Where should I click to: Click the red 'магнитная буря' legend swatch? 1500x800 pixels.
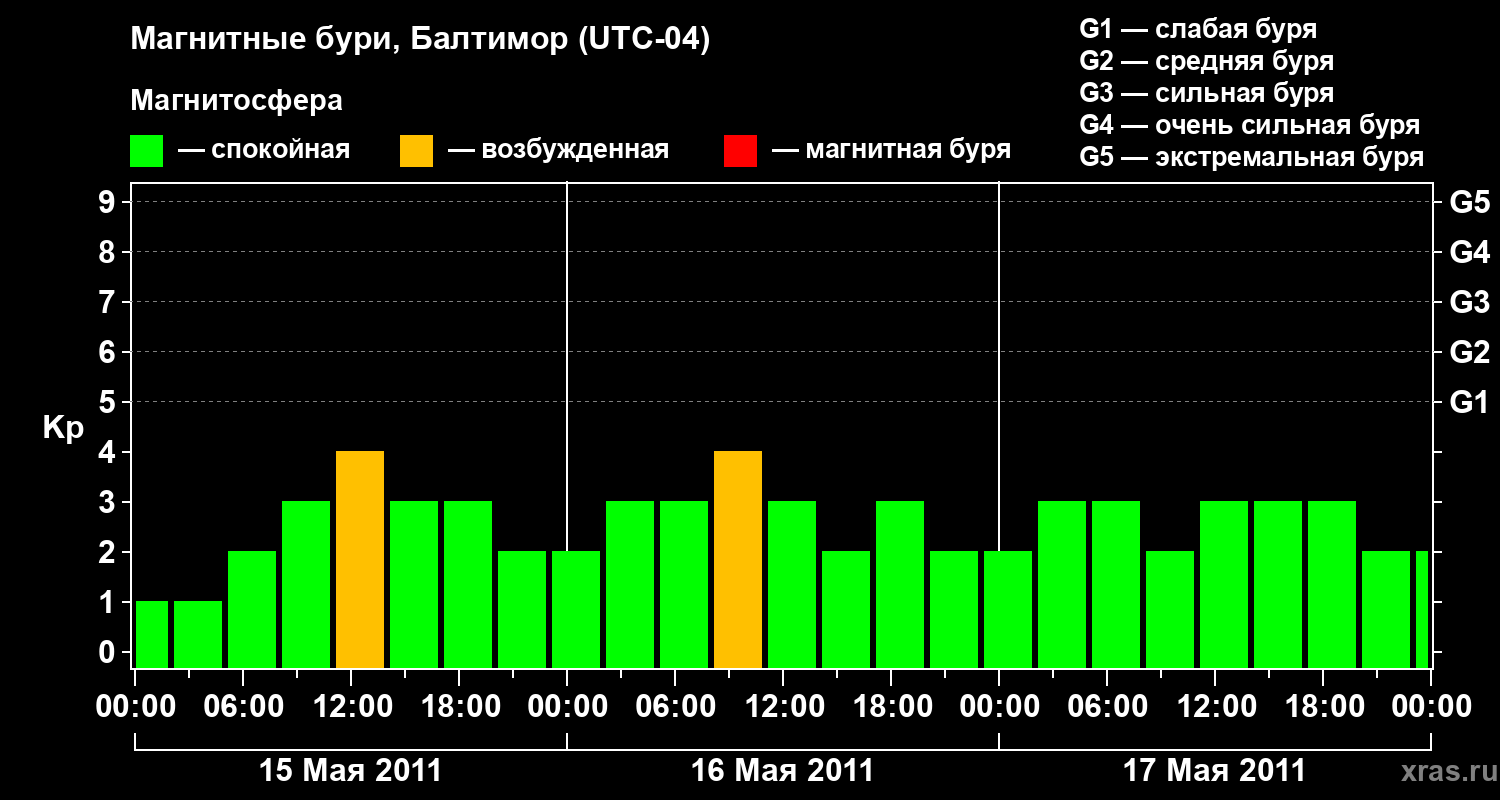[x=740, y=151]
